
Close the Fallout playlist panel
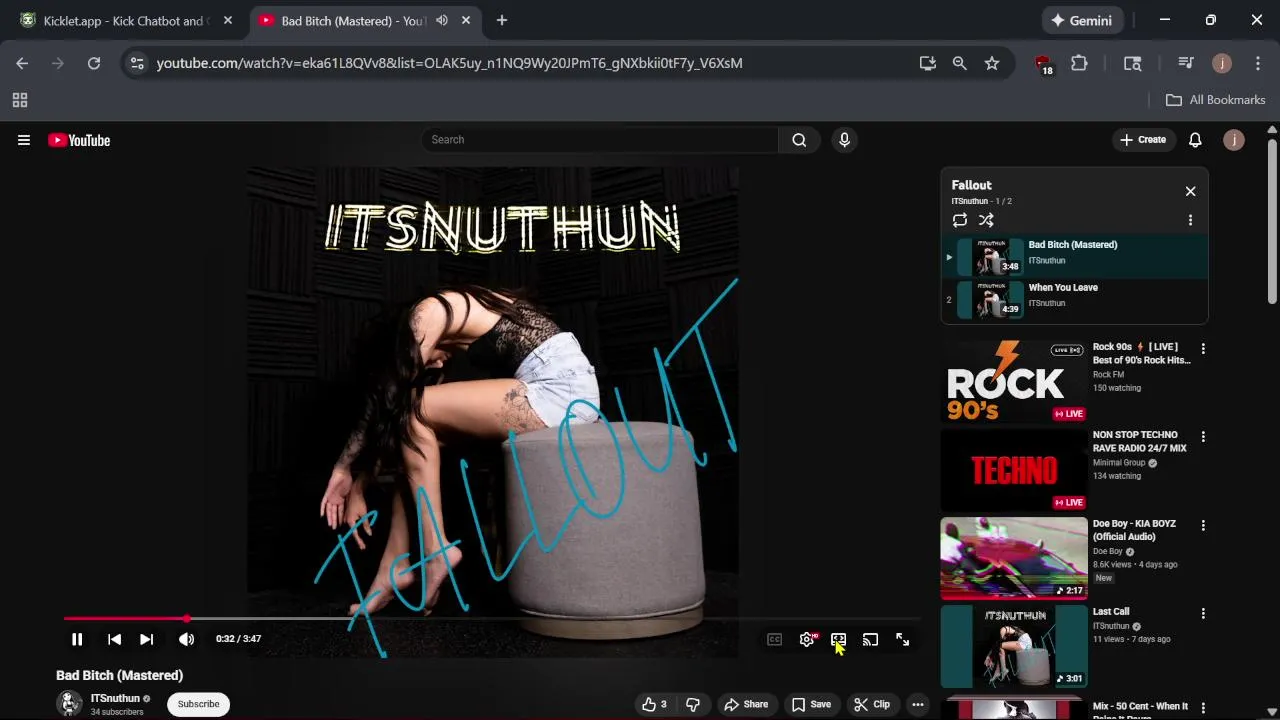coord(1190,191)
